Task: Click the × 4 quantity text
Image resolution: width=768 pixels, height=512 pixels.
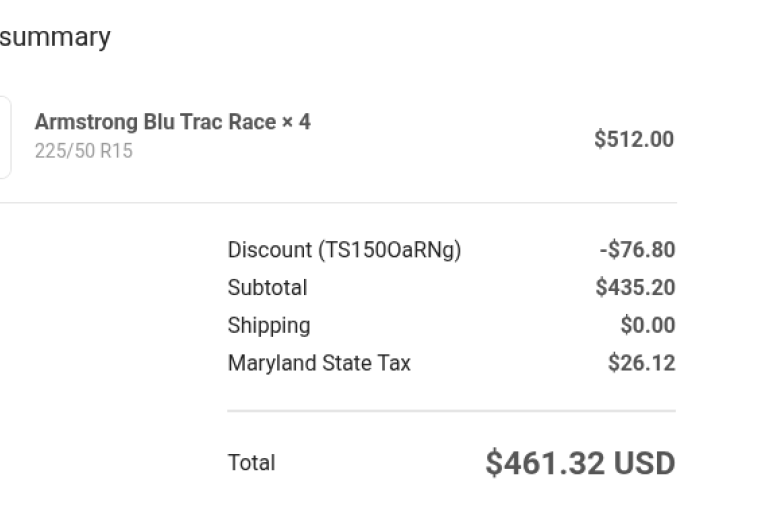Action: point(296,122)
